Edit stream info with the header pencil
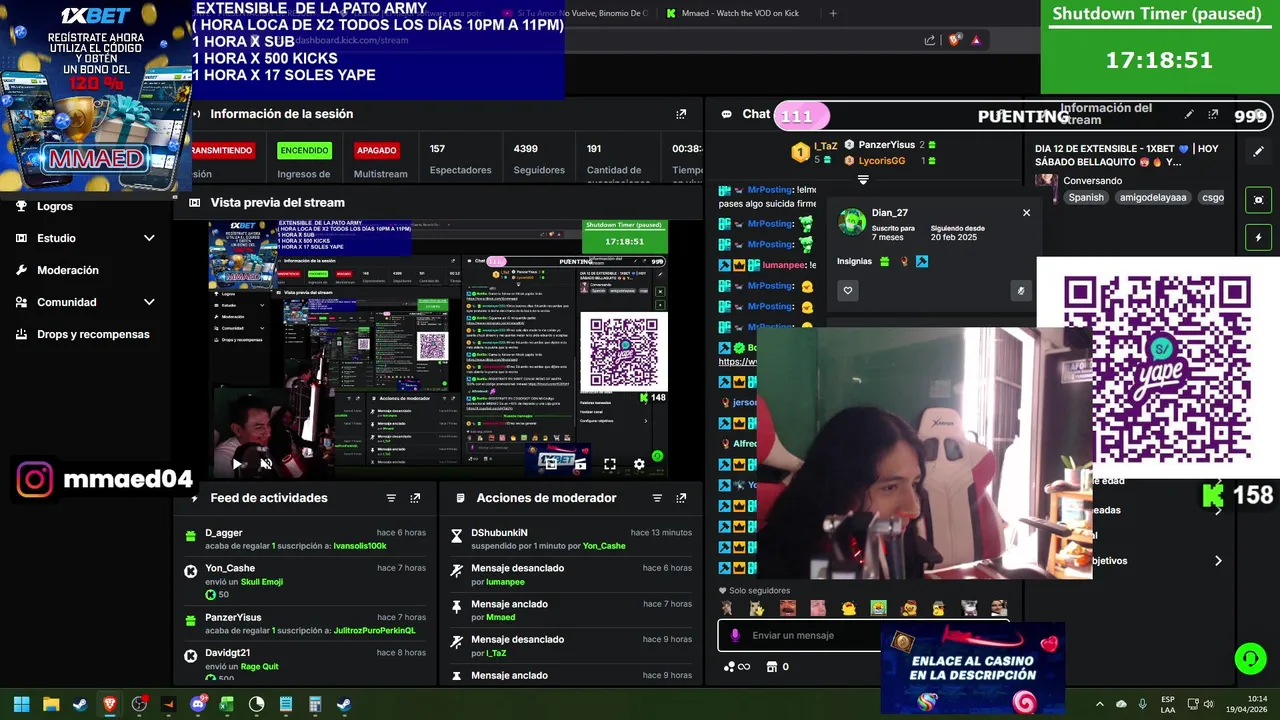Screen dimensions: 1280x720 [1189, 115]
